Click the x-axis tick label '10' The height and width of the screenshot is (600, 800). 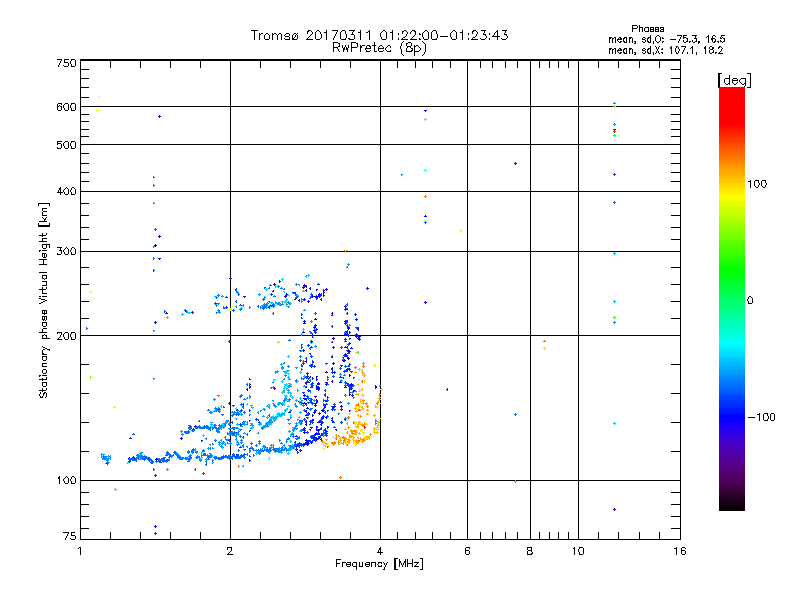578,551
